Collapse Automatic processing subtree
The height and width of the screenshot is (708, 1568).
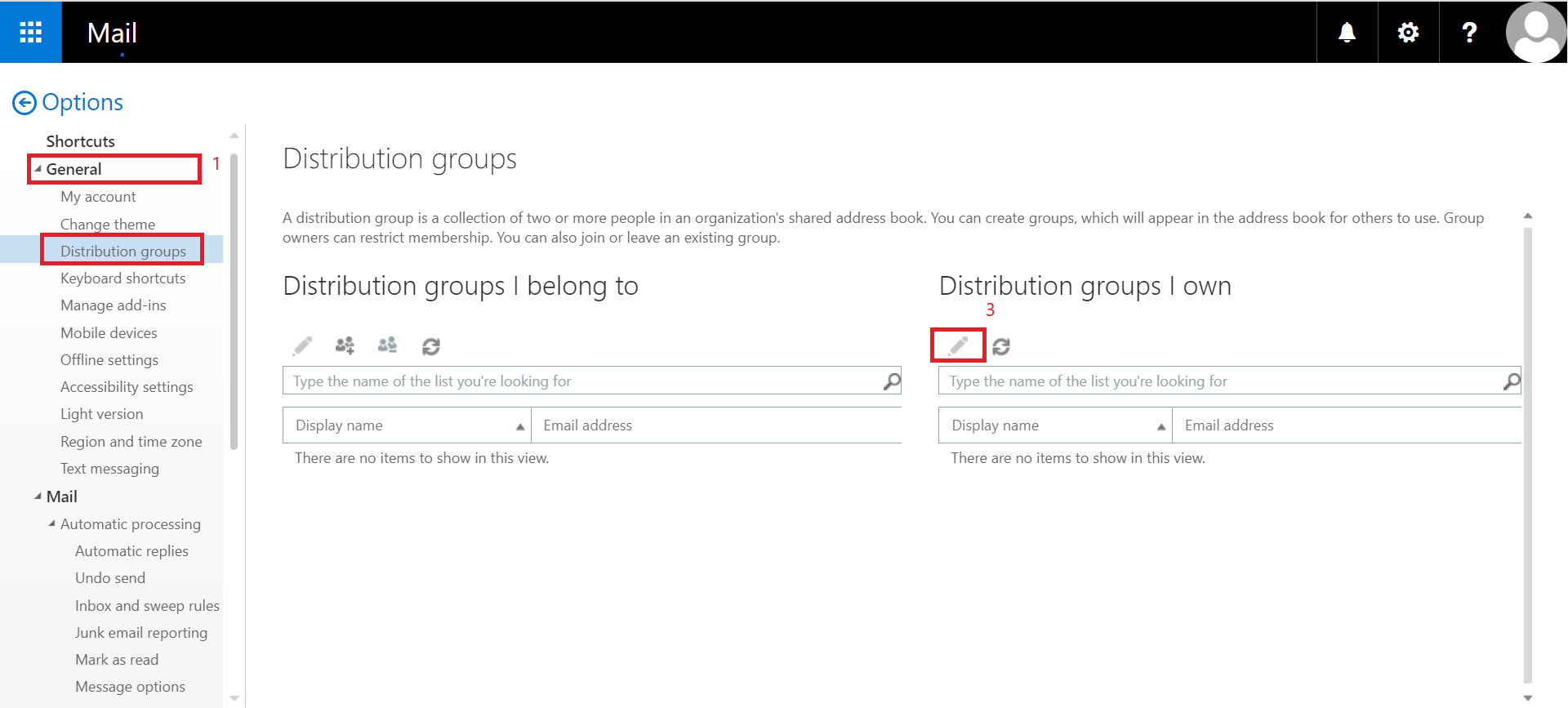(52, 523)
